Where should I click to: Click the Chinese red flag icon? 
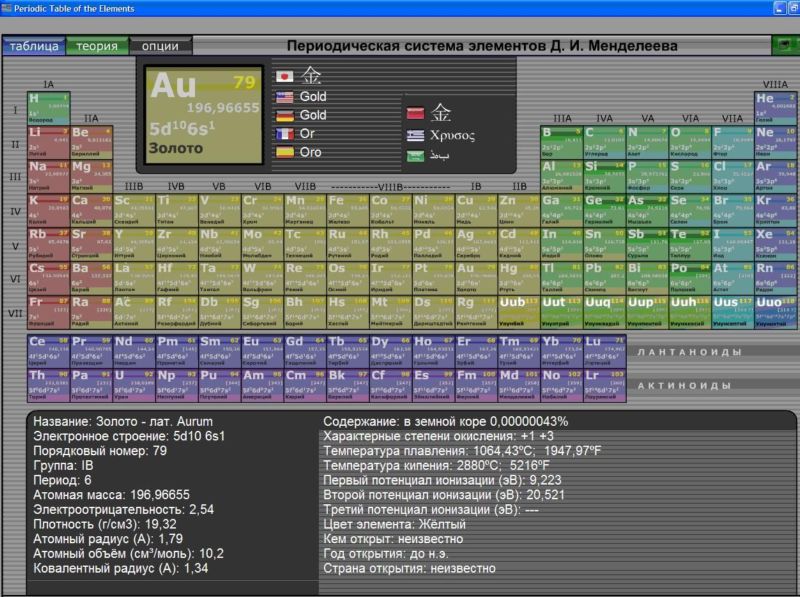(x=415, y=113)
